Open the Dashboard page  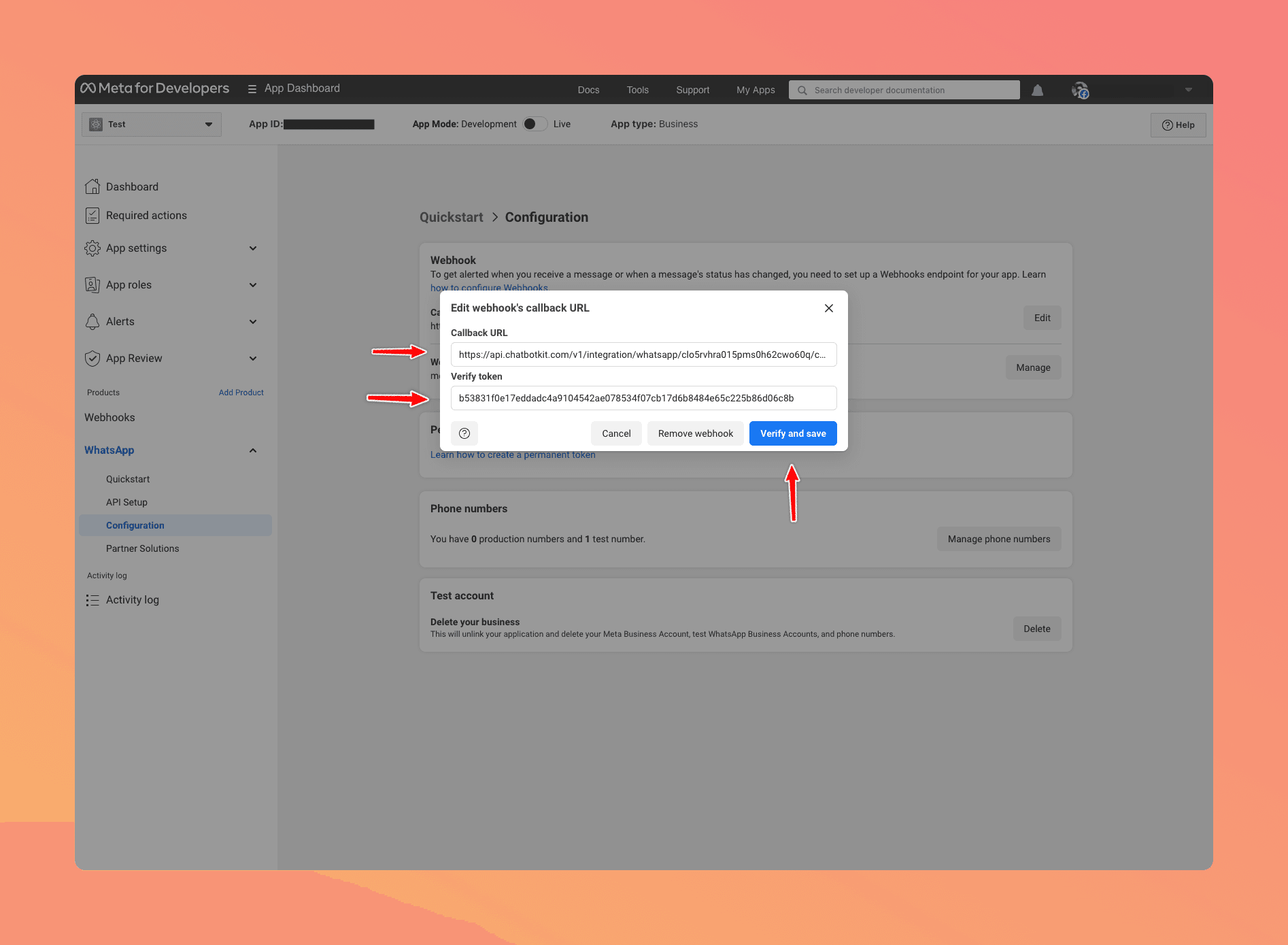[132, 186]
